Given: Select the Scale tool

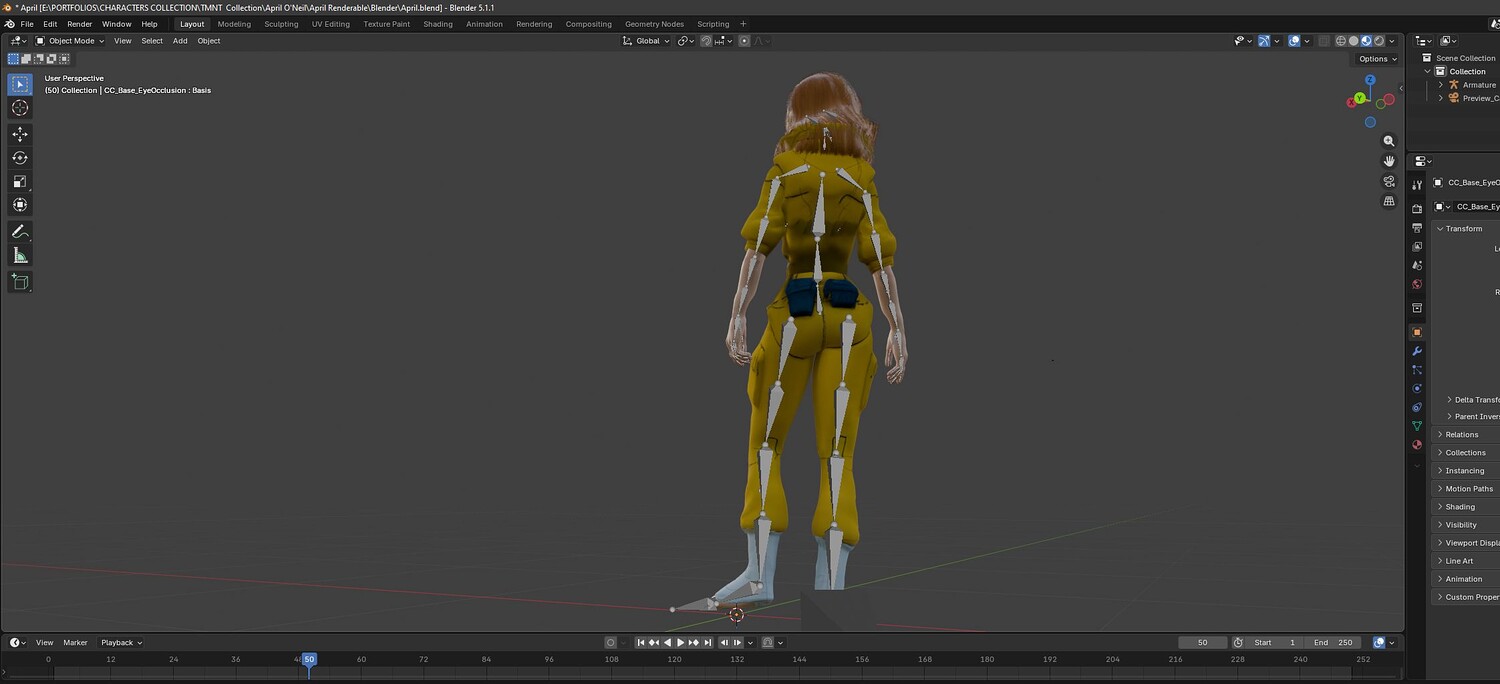Looking at the screenshot, I should point(20,181).
